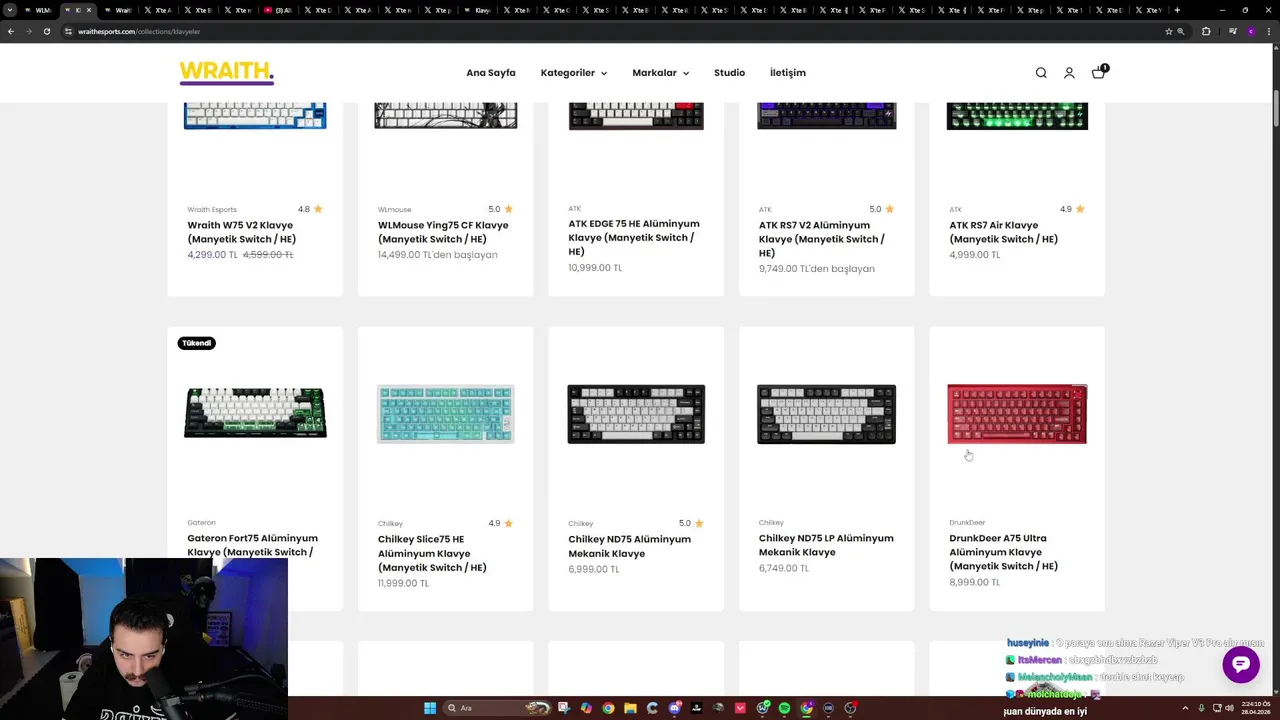
Task: Click the Gateron brand label
Action: click(x=201, y=523)
